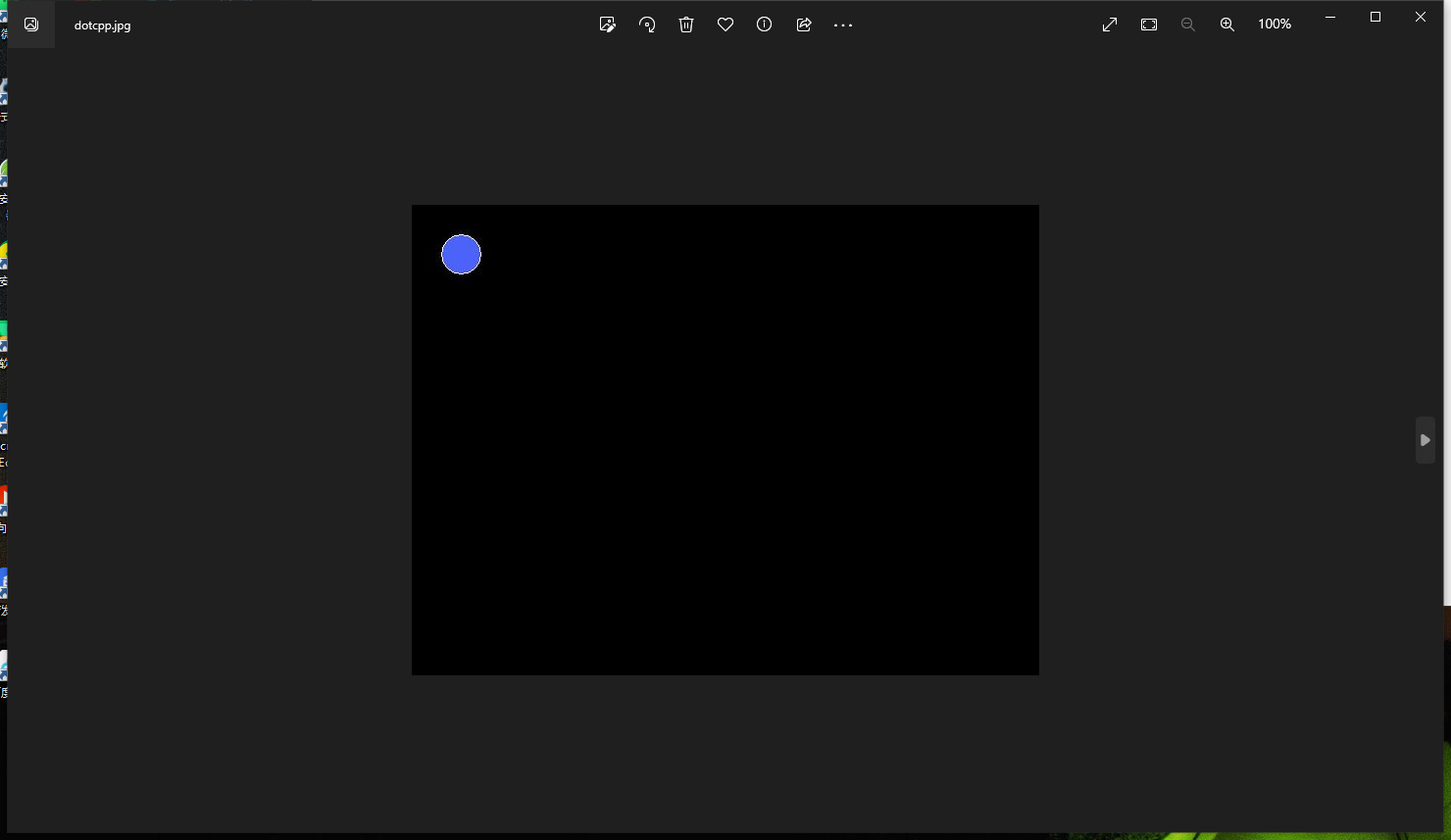Image resolution: width=1451 pixels, height=840 pixels.
Task: Delete the photo using the trash icon
Action: point(686,25)
